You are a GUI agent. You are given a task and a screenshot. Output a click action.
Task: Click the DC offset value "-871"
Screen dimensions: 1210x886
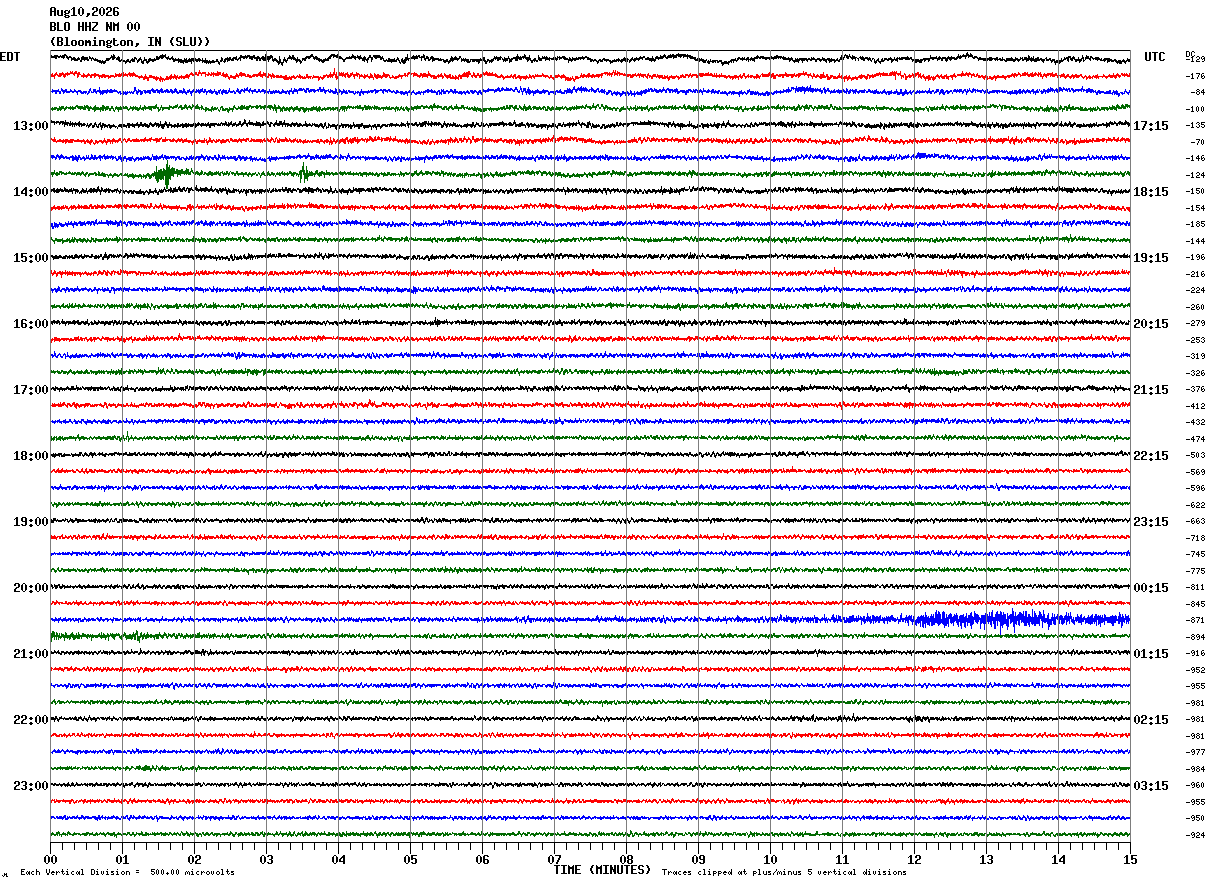(1195, 621)
